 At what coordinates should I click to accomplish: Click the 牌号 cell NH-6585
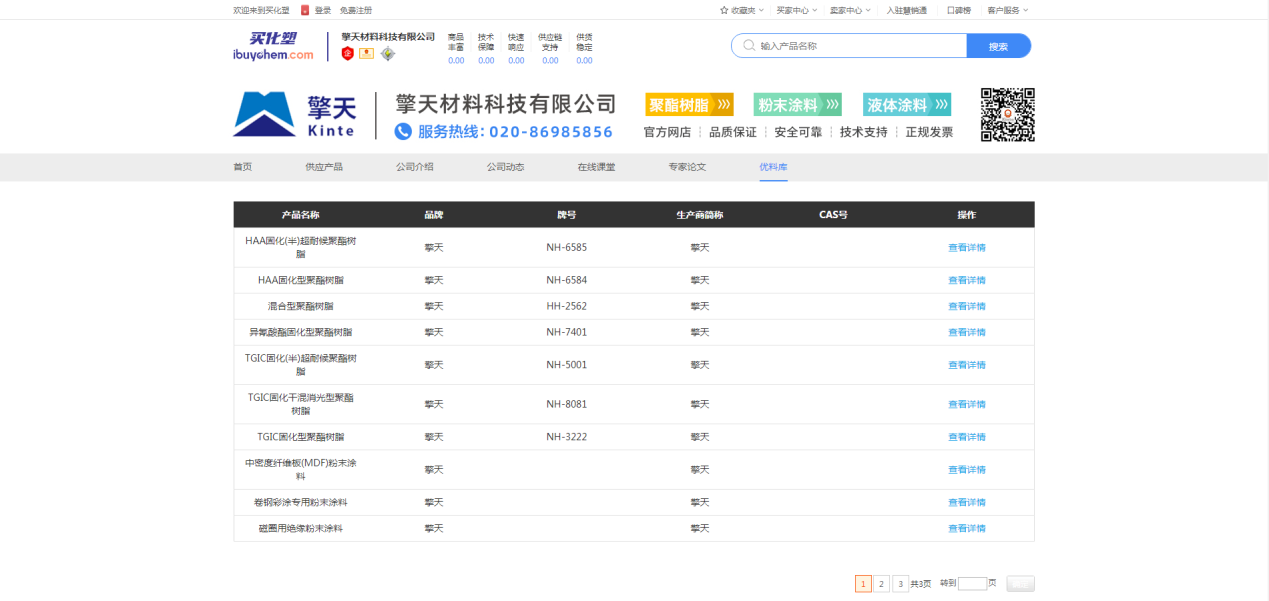pyautogui.click(x=567, y=248)
